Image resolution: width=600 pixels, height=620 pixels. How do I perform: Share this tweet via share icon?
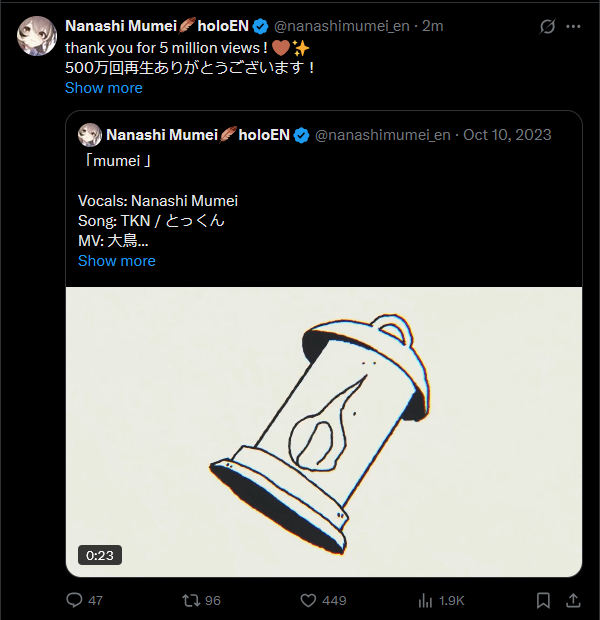[x=573, y=600]
